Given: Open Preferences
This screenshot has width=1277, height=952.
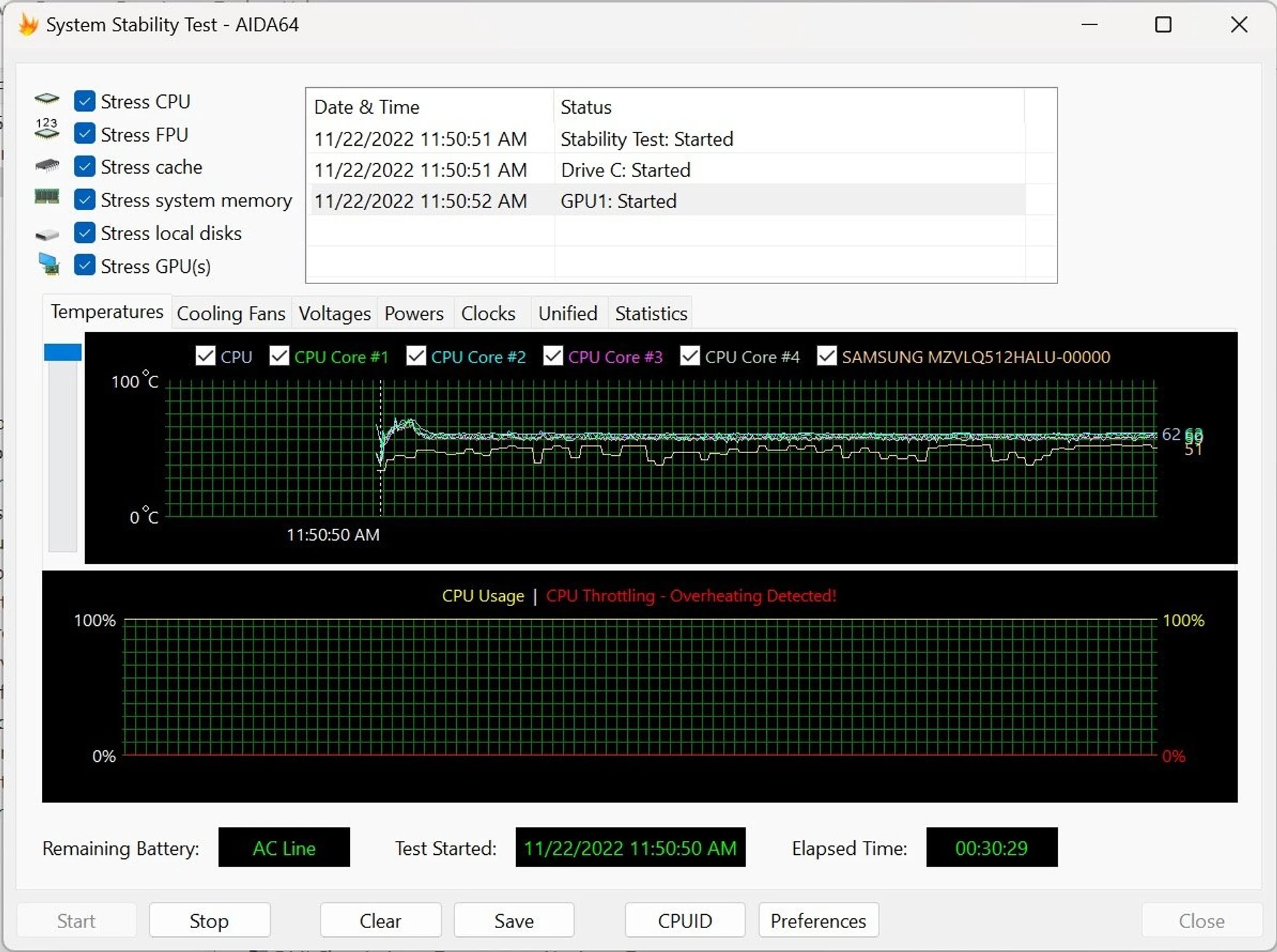Looking at the screenshot, I should 818,921.
